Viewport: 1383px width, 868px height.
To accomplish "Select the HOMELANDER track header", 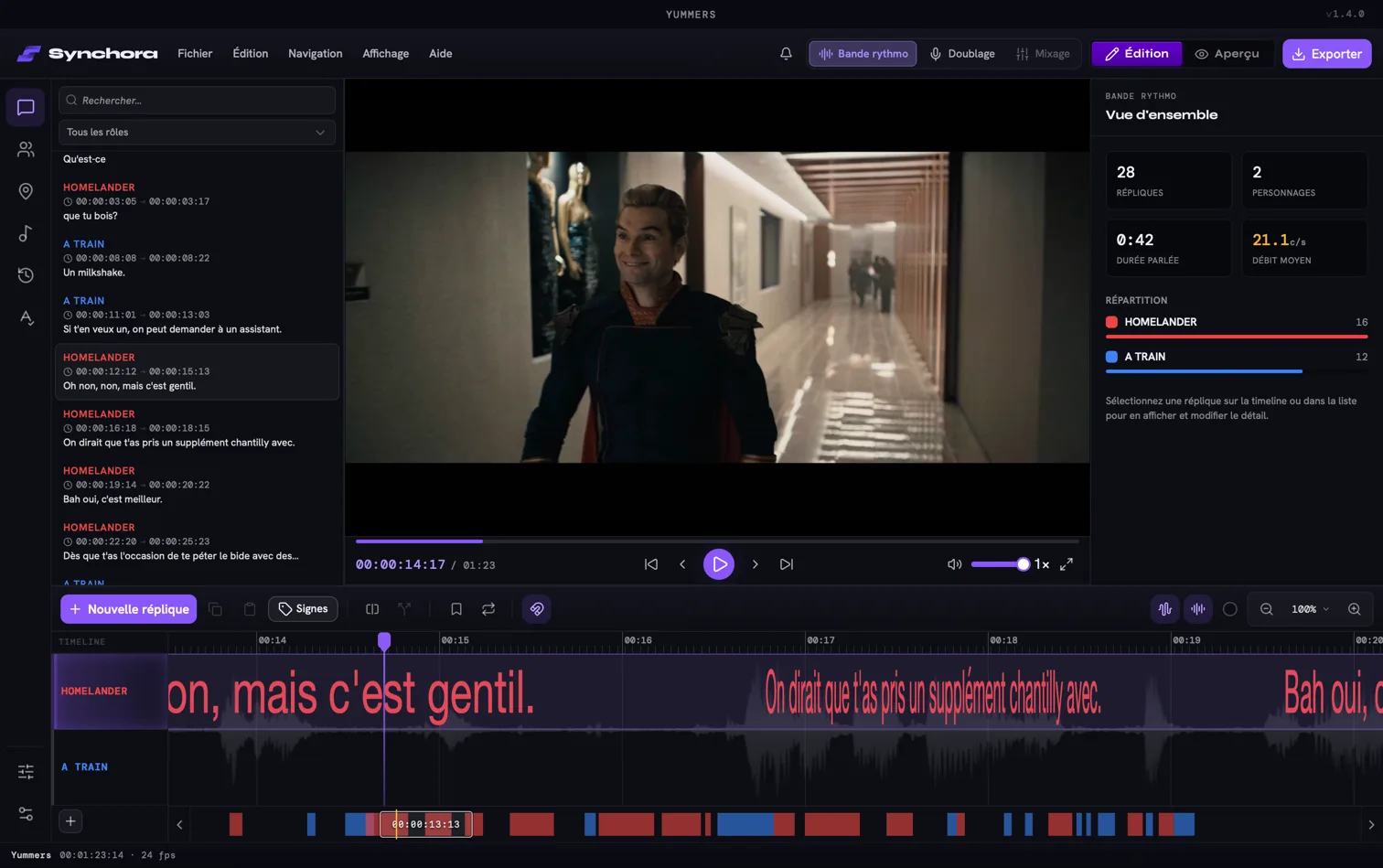I will tap(110, 691).
